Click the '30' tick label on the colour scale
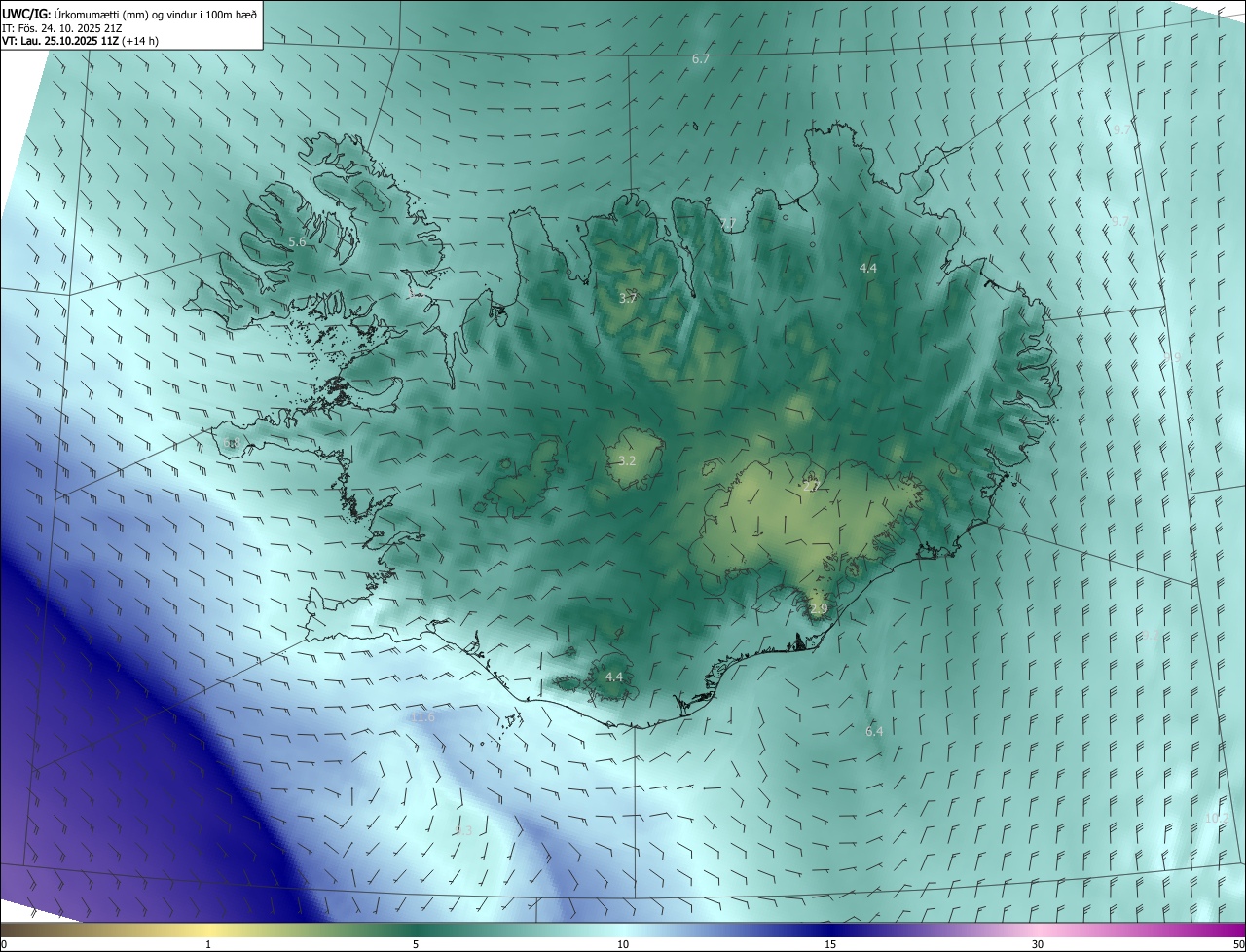Viewport: 1246px width, 952px height. click(1038, 944)
